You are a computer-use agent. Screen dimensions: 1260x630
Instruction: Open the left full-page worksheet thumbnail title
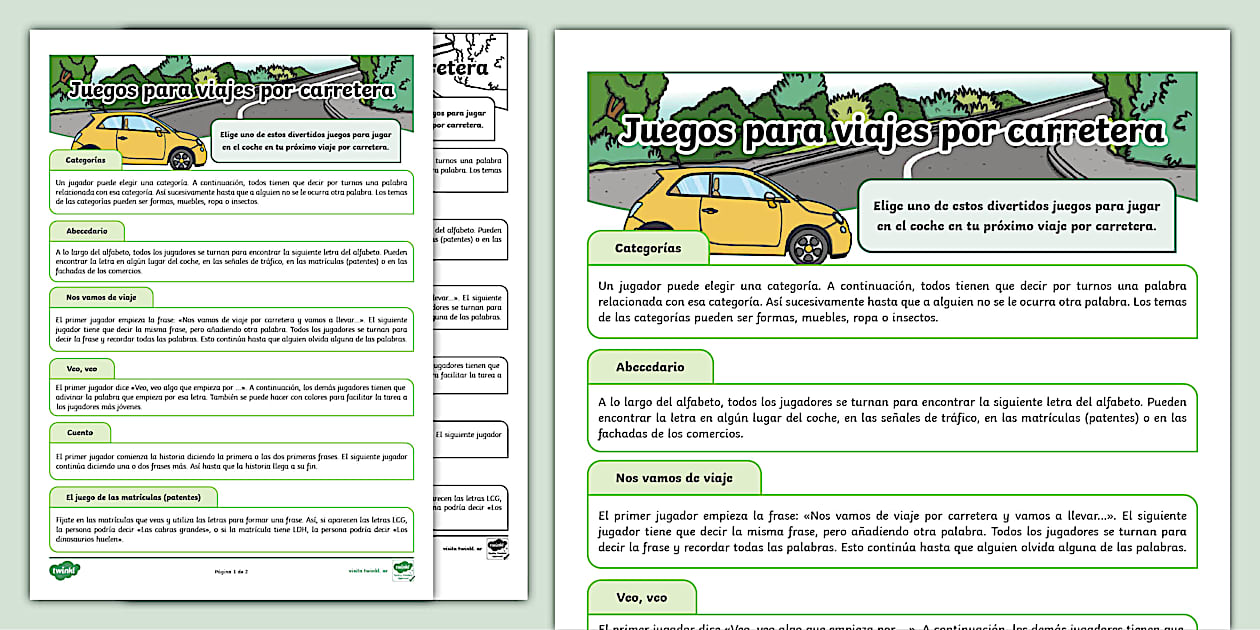(x=232, y=90)
